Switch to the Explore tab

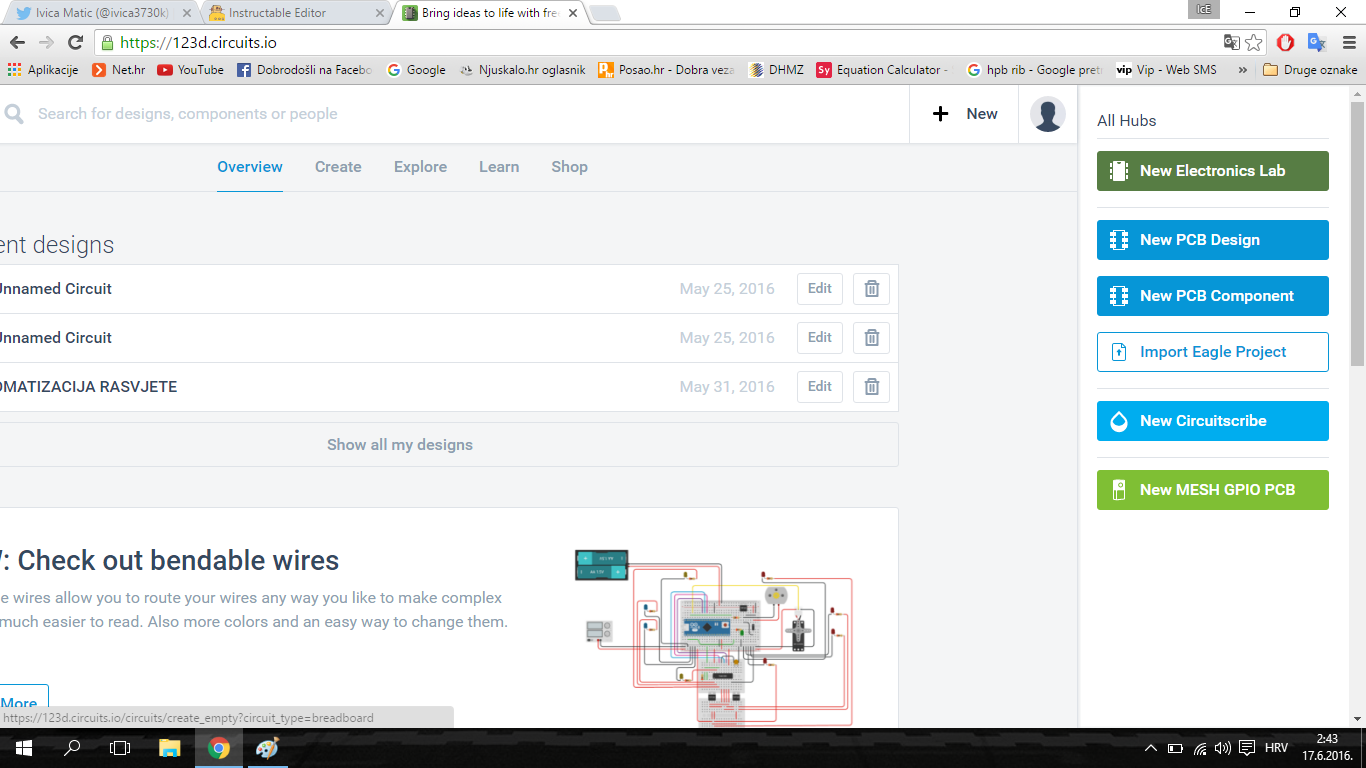click(x=420, y=167)
